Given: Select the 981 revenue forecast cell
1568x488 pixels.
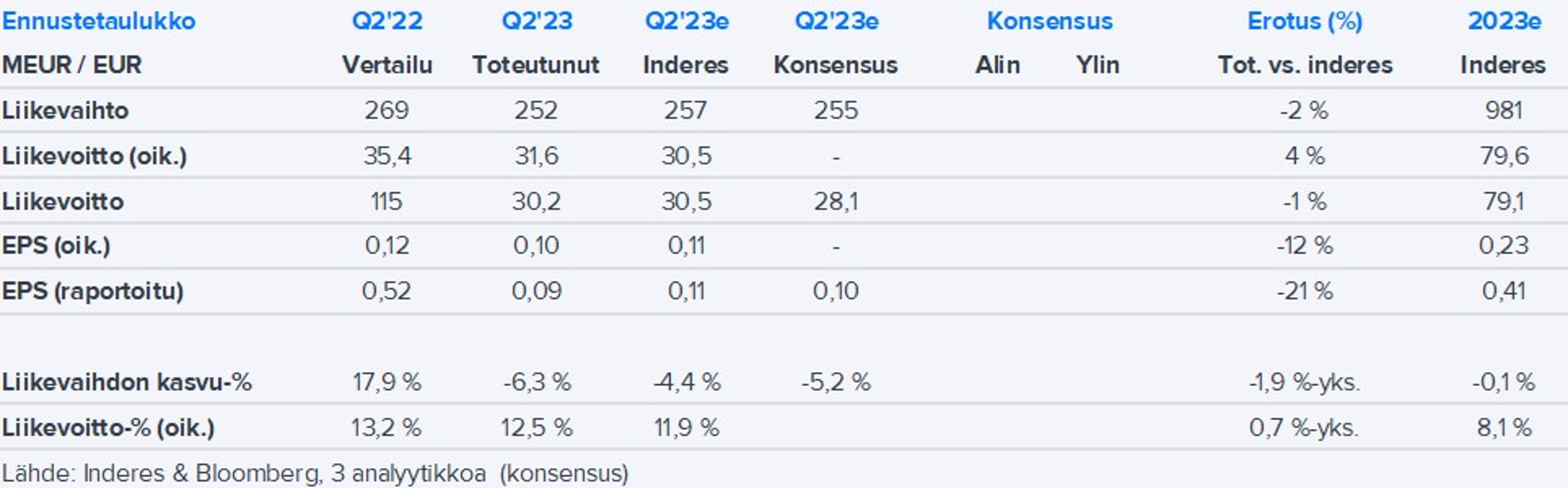Looking at the screenshot, I should point(1503,111).
